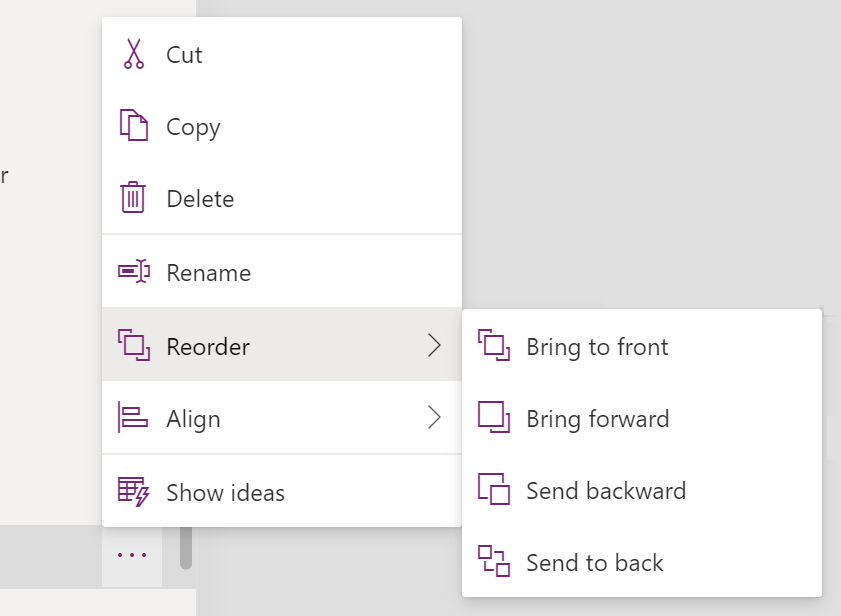The width and height of the screenshot is (841, 616).
Task: Open the three-dots more options button
Action: click(x=132, y=555)
